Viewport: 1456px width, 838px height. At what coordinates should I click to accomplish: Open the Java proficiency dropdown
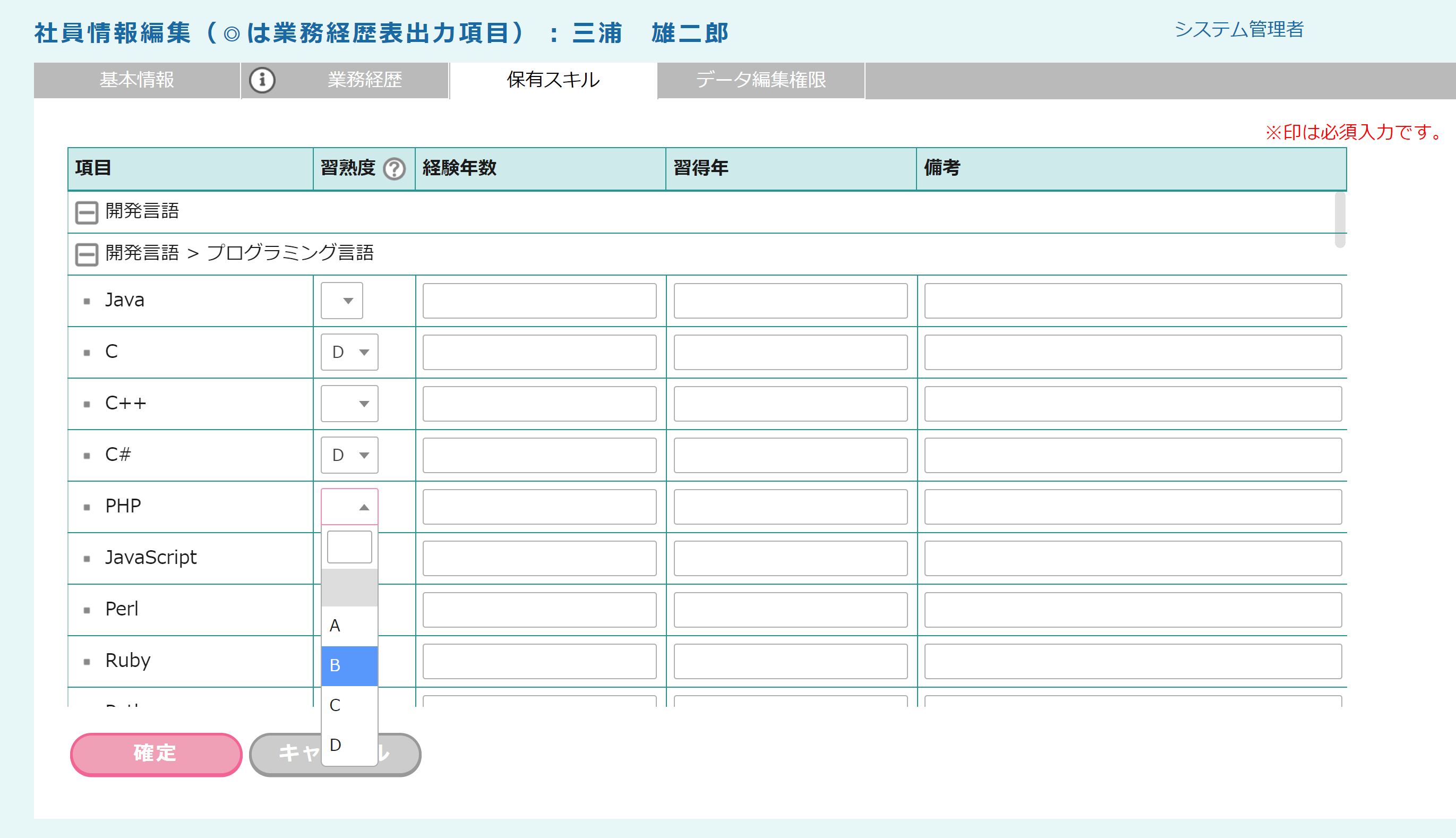[x=342, y=301]
